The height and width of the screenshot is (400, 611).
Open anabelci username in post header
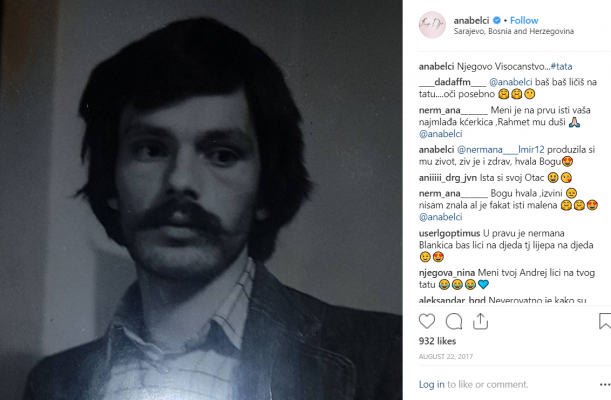coord(471,20)
